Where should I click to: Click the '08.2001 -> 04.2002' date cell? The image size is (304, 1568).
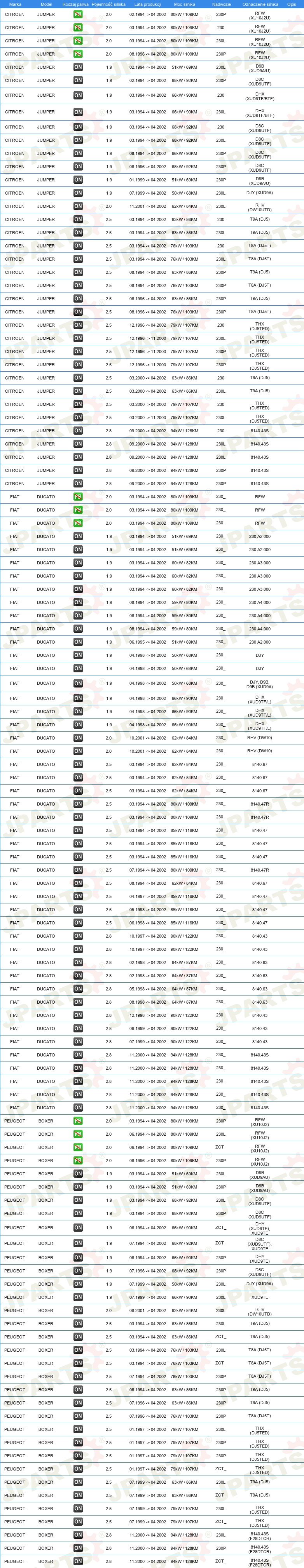pyautogui.click(x=147, y=1310)
